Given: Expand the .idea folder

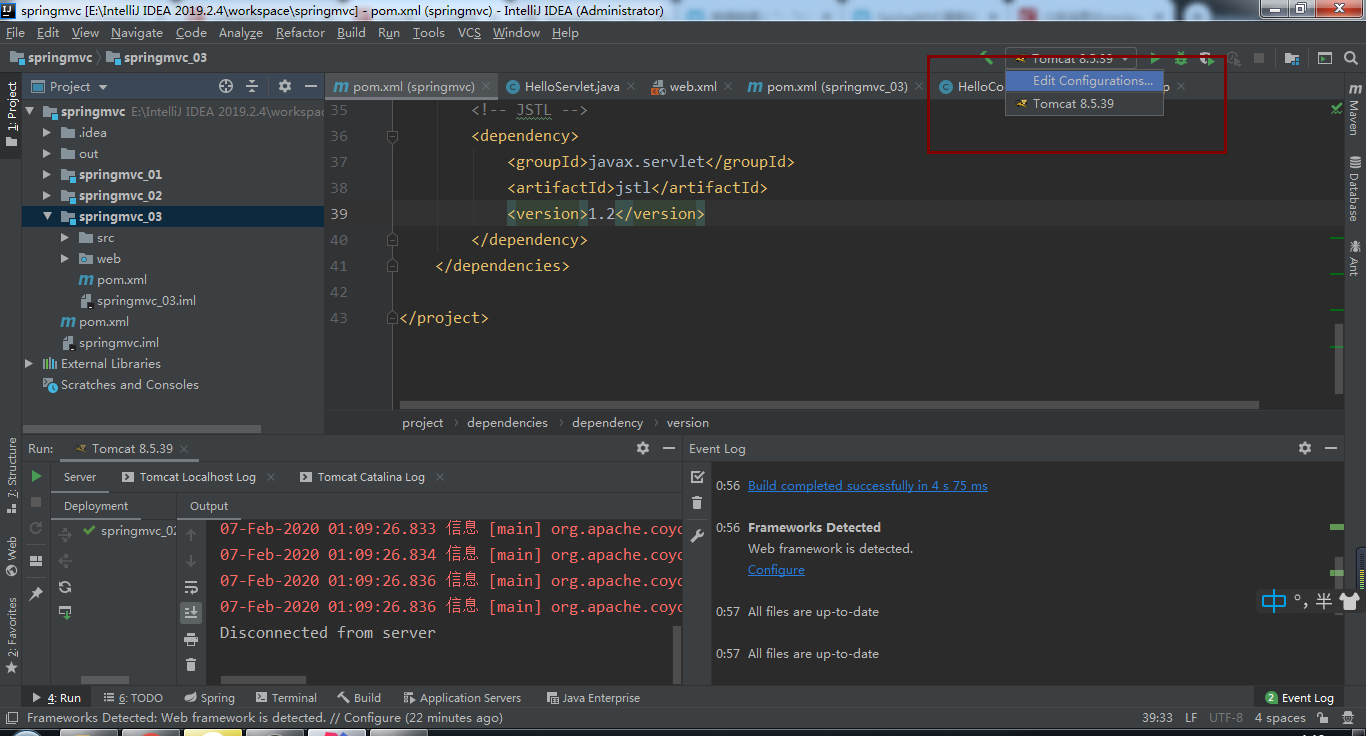Looking at the screenshot, I should coord(47,133).
